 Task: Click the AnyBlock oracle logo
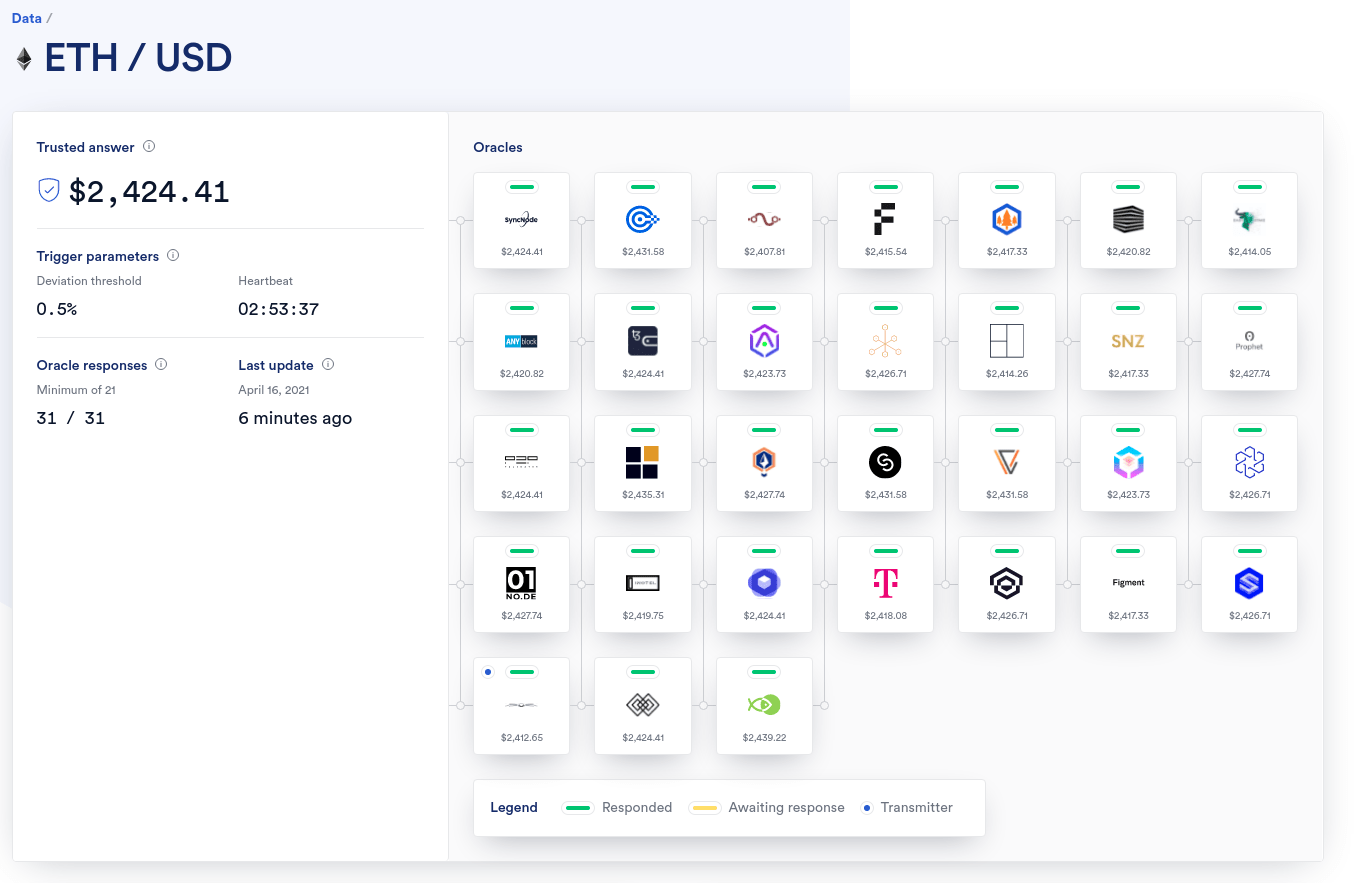point(521,340)
